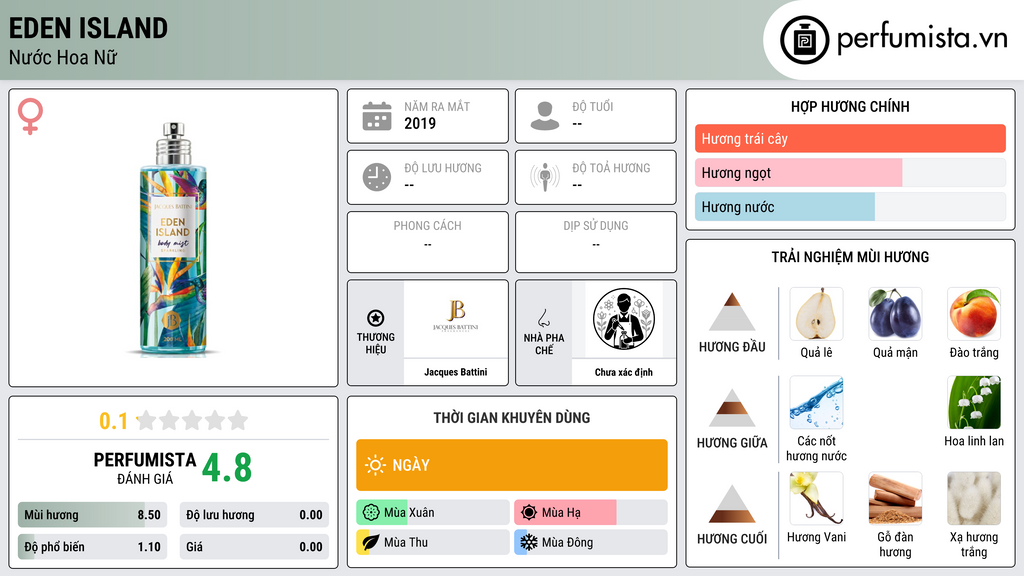Click the snowflake icon for Mùa Đông
This screenshot has height=576, width=1024.
point(528,542)
